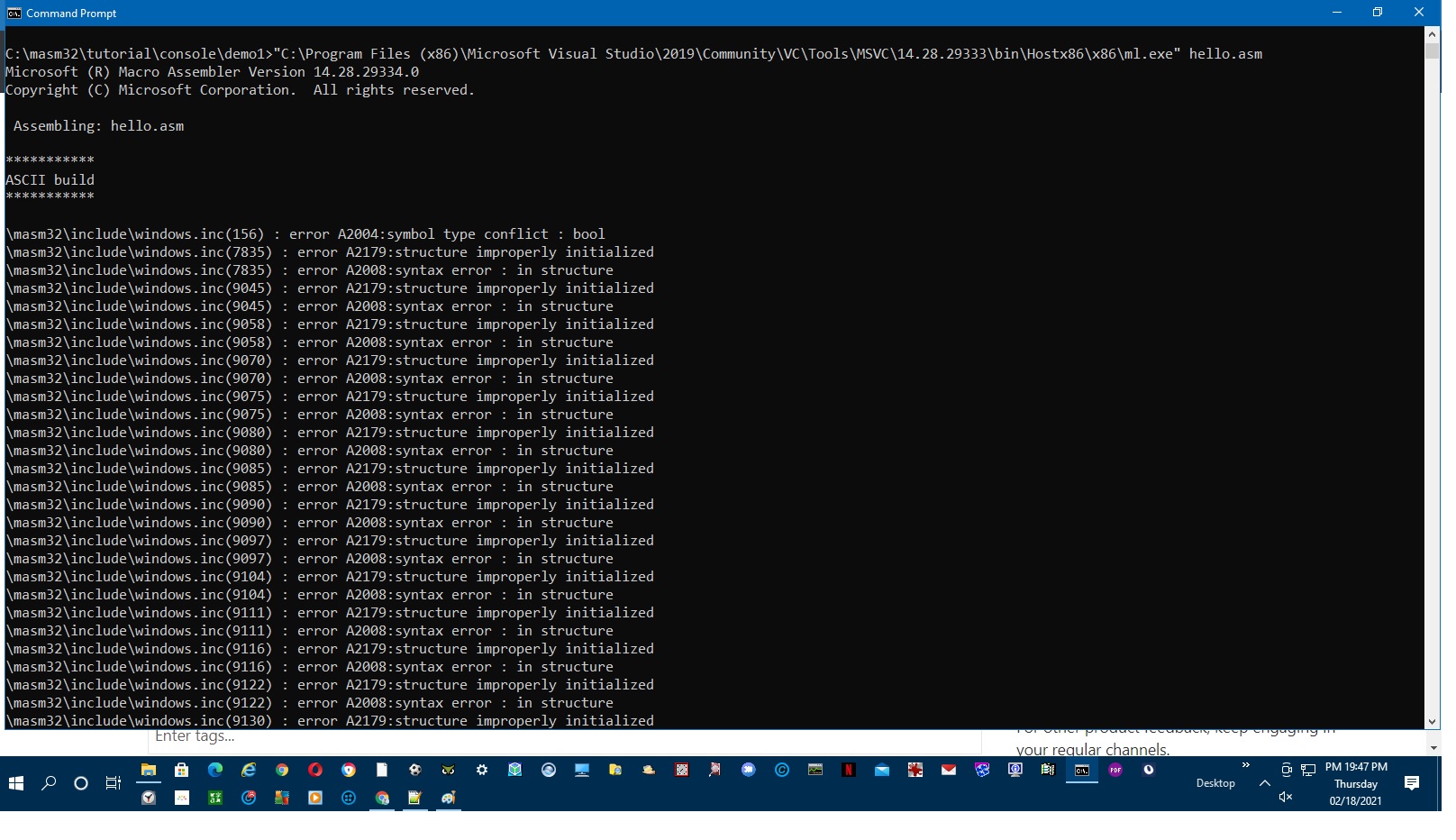Click the 'symbol type conflict : bool' error line
Screen dimensions: 1456x840
(x=305, y=234)
